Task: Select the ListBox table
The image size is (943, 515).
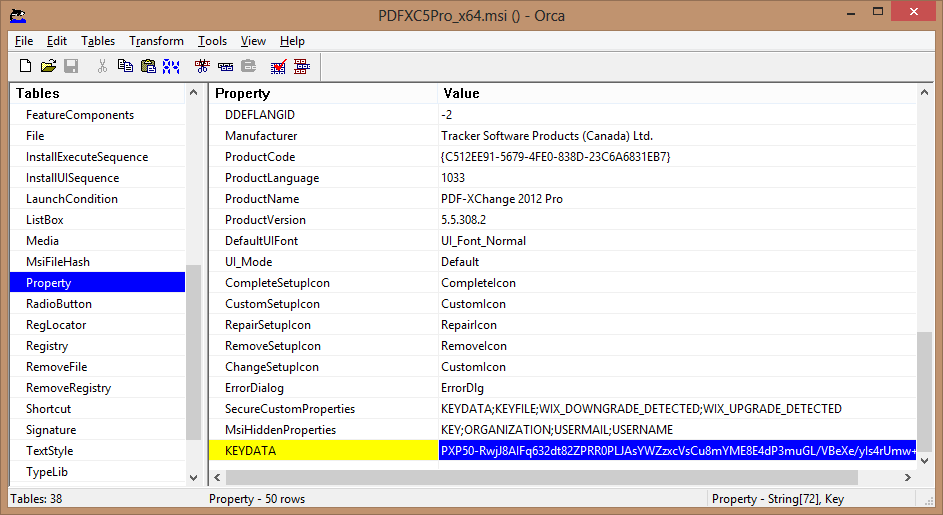Action: [97, 220]
